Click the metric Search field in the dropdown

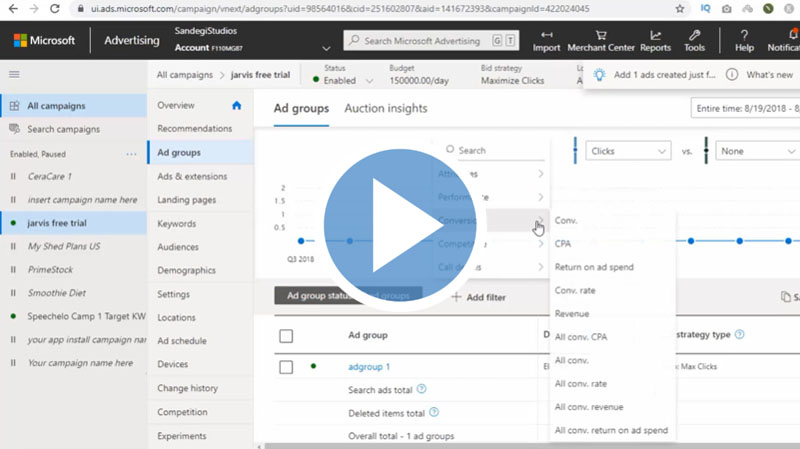tap(496, 151)
